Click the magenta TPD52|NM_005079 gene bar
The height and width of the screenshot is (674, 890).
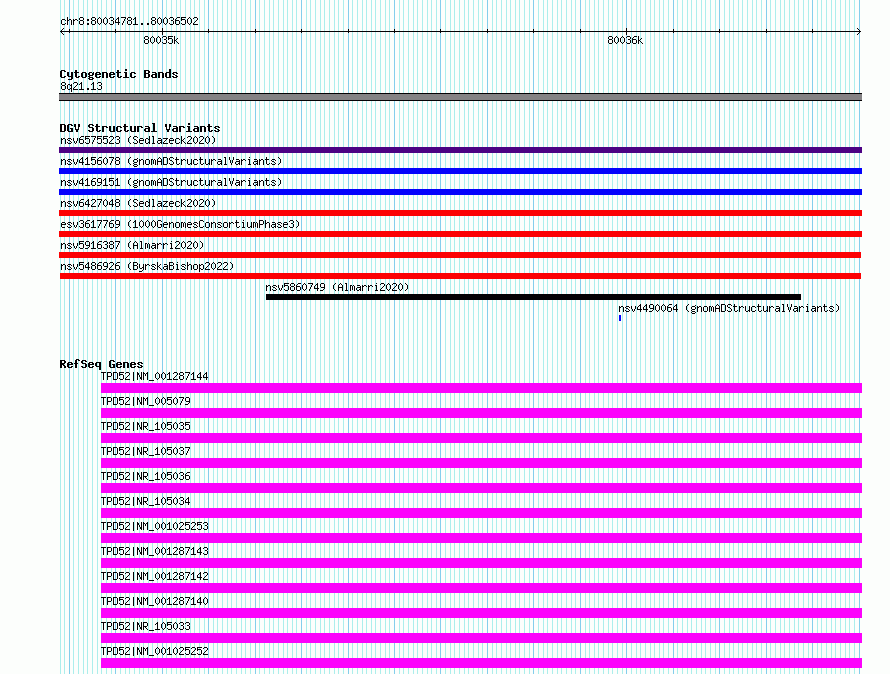481,413
